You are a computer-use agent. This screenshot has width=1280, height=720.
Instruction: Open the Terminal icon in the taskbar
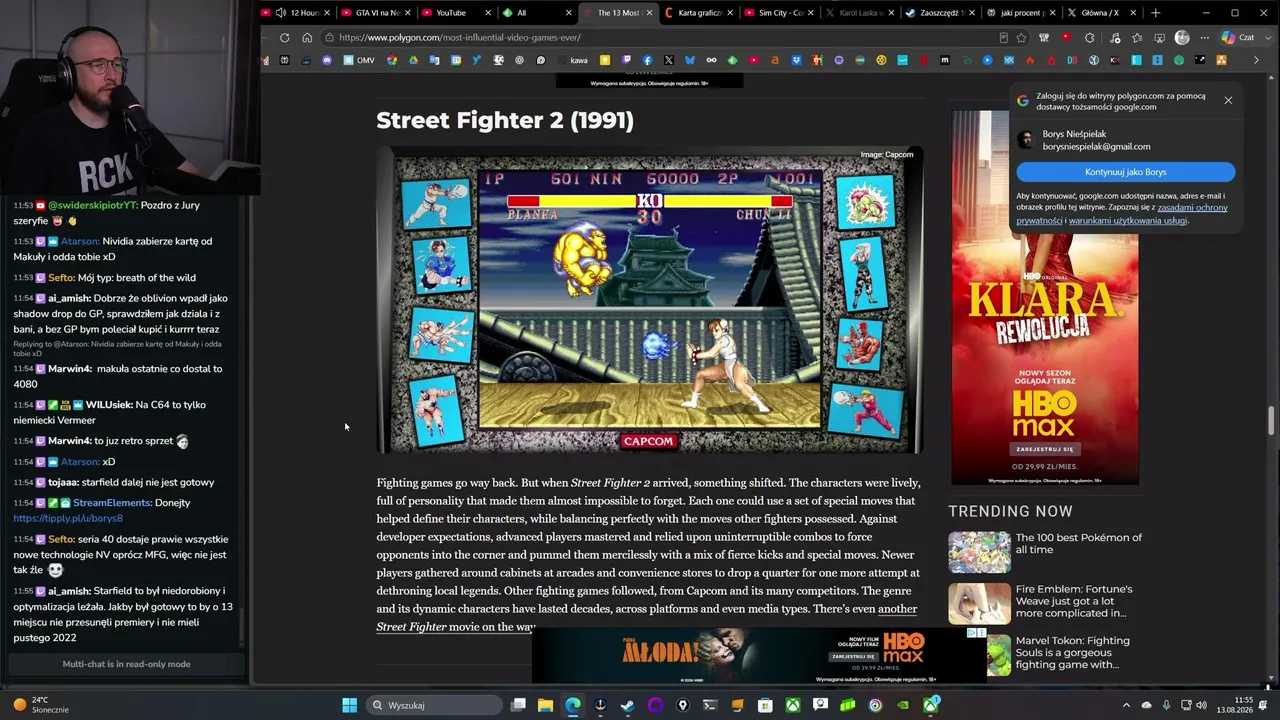[x=710, y=705]
